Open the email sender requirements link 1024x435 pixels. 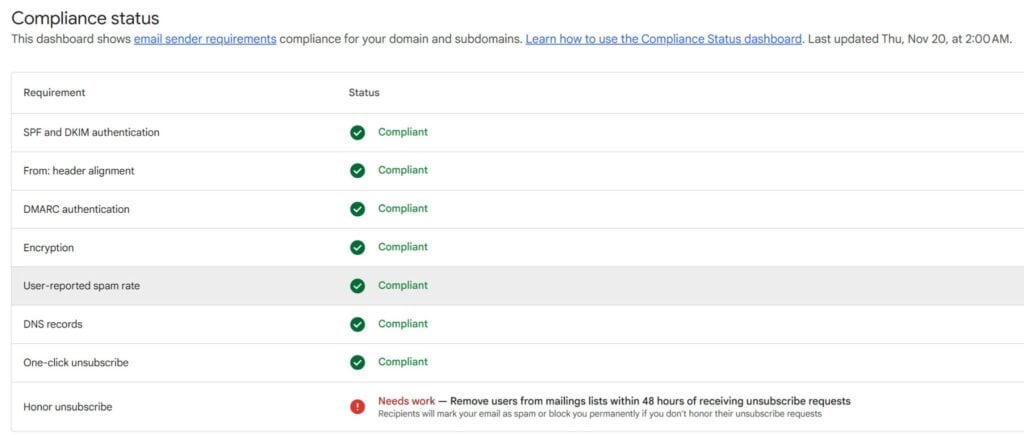205,39
